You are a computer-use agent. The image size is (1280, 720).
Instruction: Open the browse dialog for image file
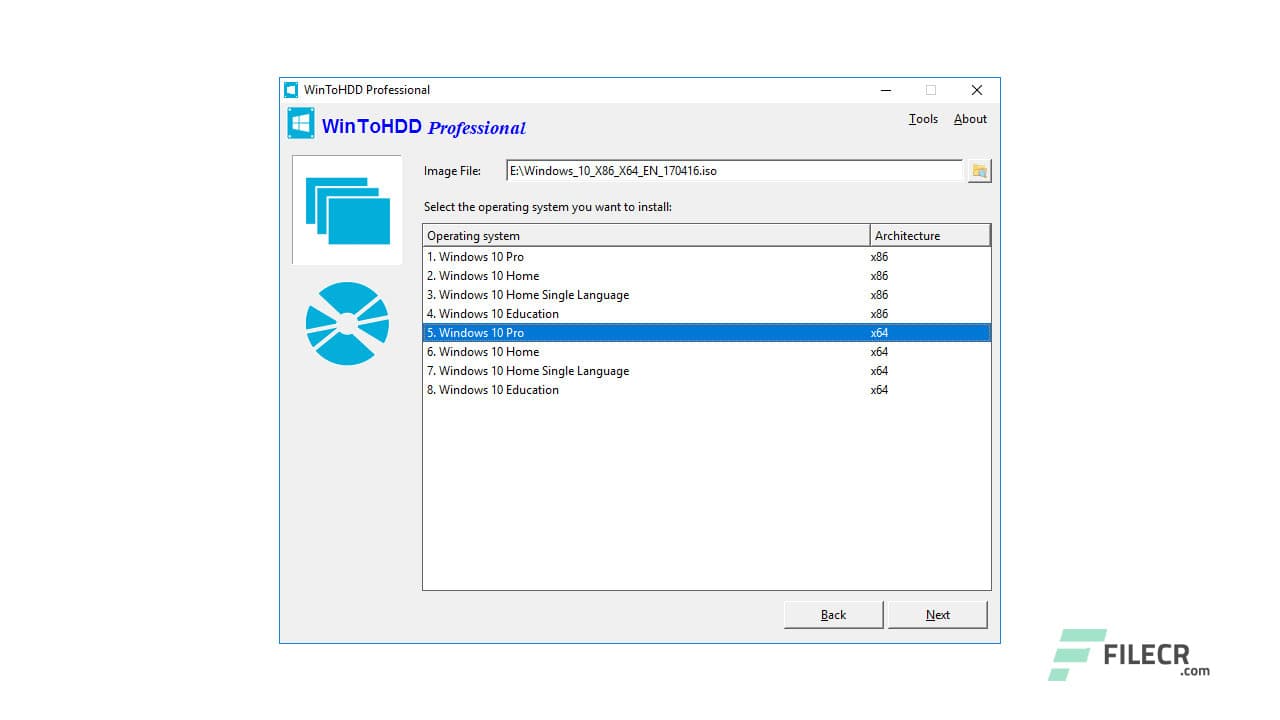click(978, 170)
